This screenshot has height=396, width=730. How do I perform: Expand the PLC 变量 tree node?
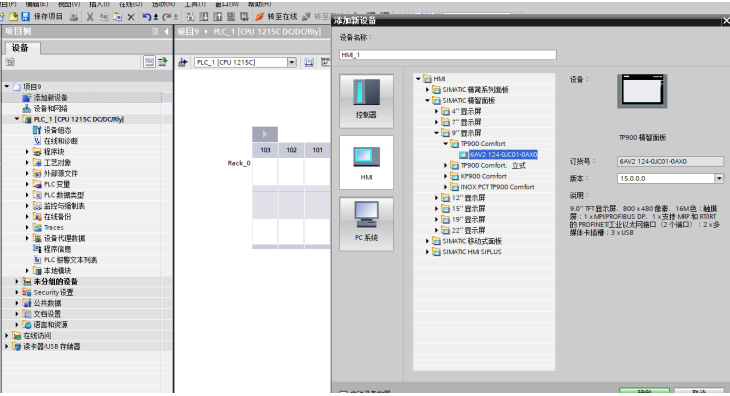pos(27,184)
